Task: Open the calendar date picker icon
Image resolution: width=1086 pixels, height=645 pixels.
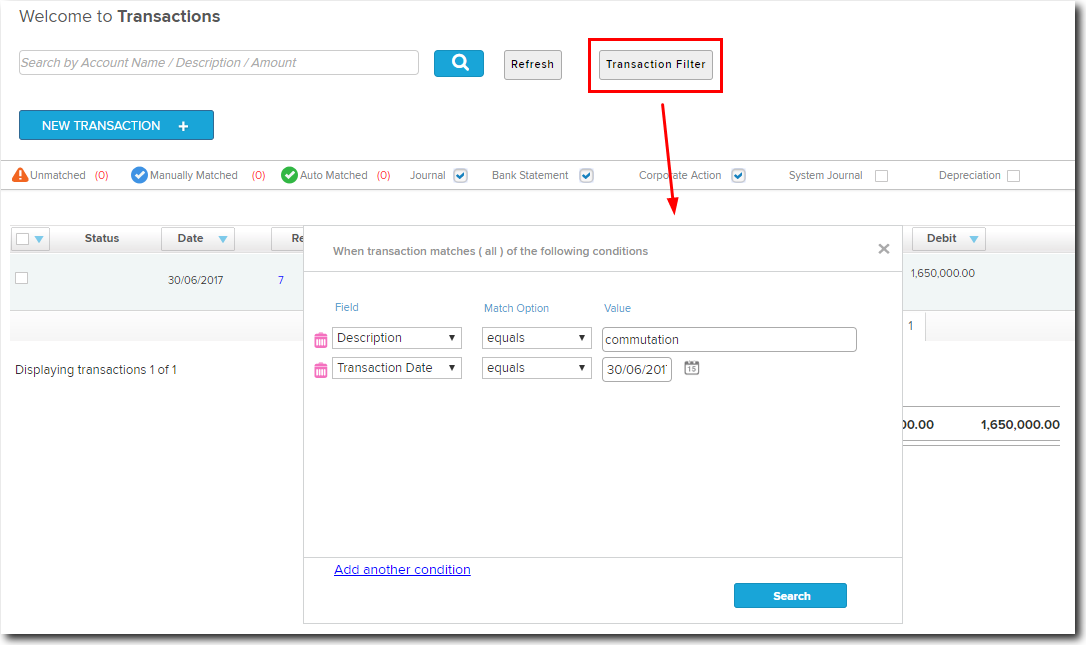Action: (691, 368)
